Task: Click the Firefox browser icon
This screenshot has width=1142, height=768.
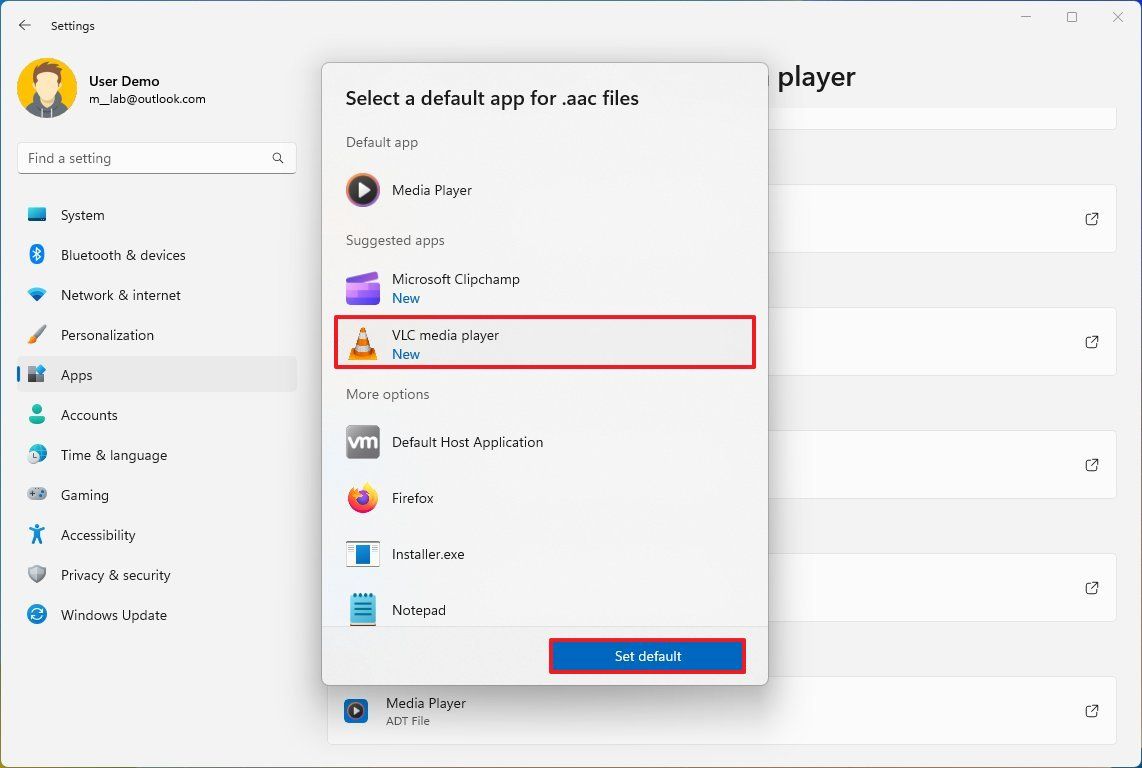Action: click(x=362, y=498)
